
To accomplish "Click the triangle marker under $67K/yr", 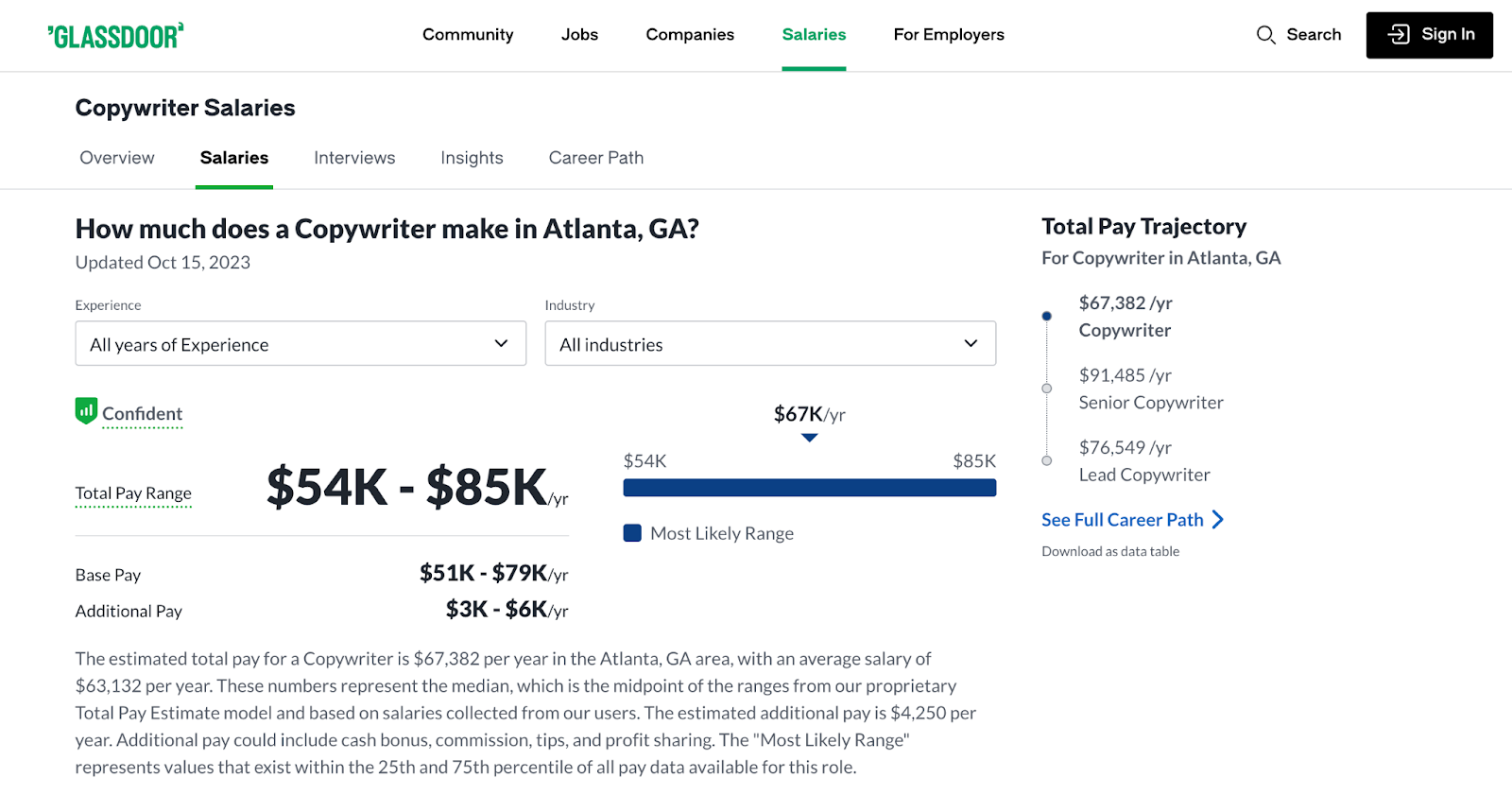I will pos(809,437).
